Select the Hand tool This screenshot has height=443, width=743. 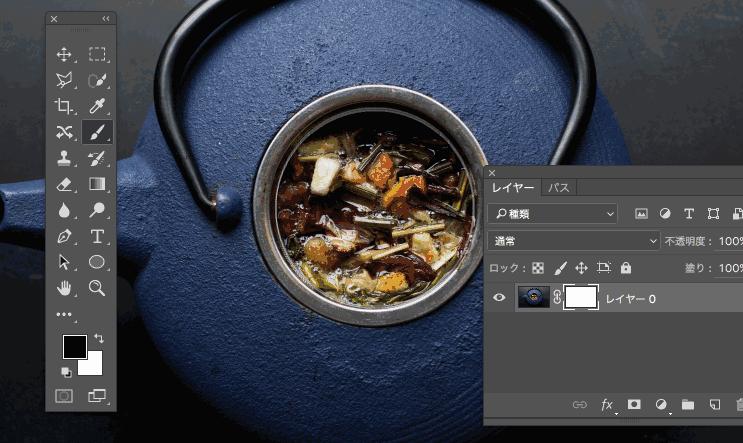(x=64, y=288)
